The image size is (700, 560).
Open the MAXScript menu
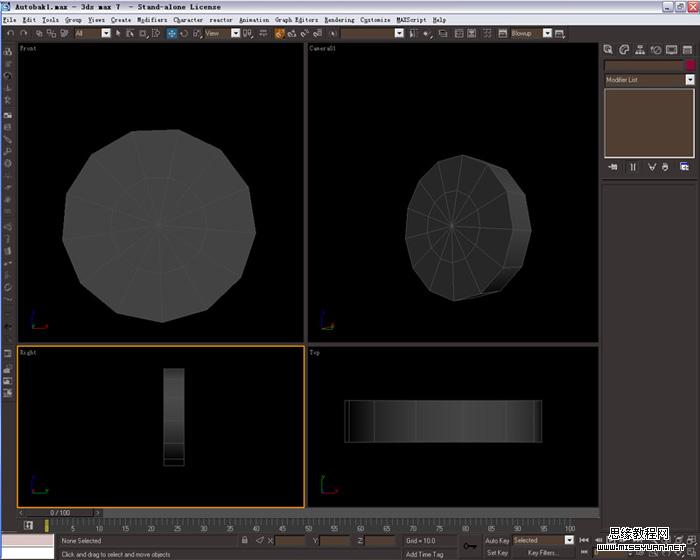pos(411,20)
